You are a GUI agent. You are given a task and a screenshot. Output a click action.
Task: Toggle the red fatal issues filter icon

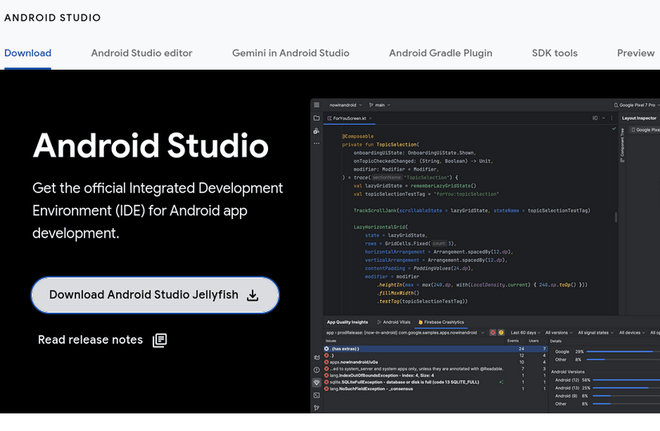(493, 332)
